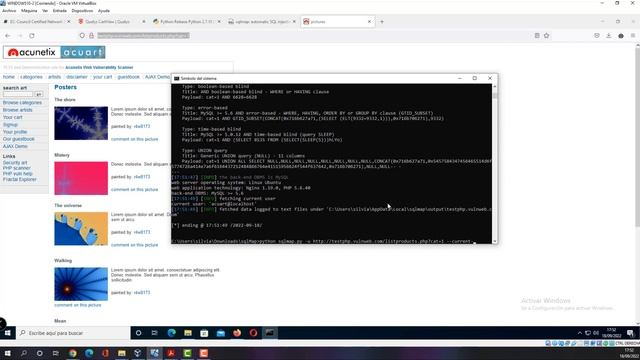Switch to the Qualys browser tab
Viewport: 640px width, 360px height.
[x=111, y=22]
